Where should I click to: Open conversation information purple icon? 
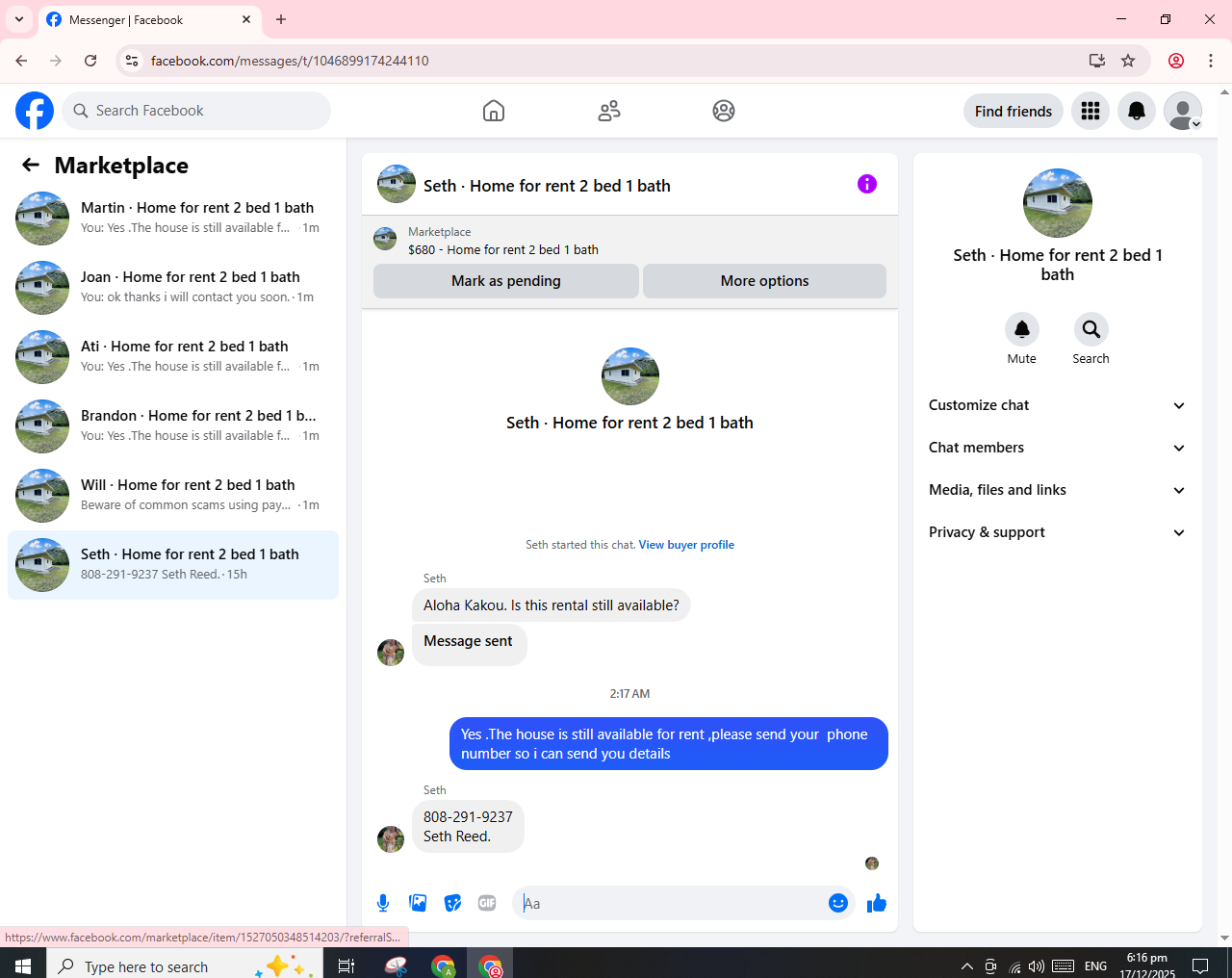click(867, 184)
